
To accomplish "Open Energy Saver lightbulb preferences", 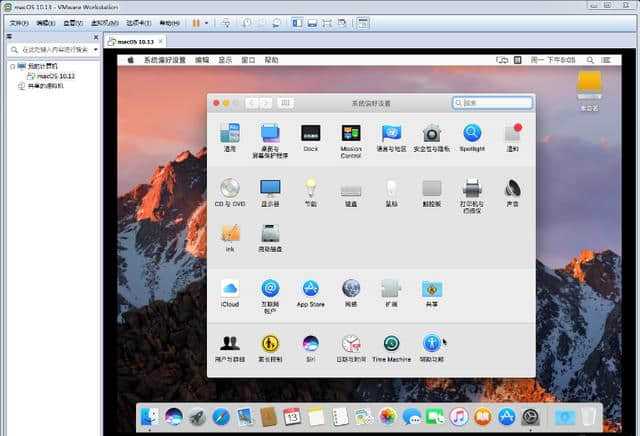I will pyautogui.click(x=311, y=192).
